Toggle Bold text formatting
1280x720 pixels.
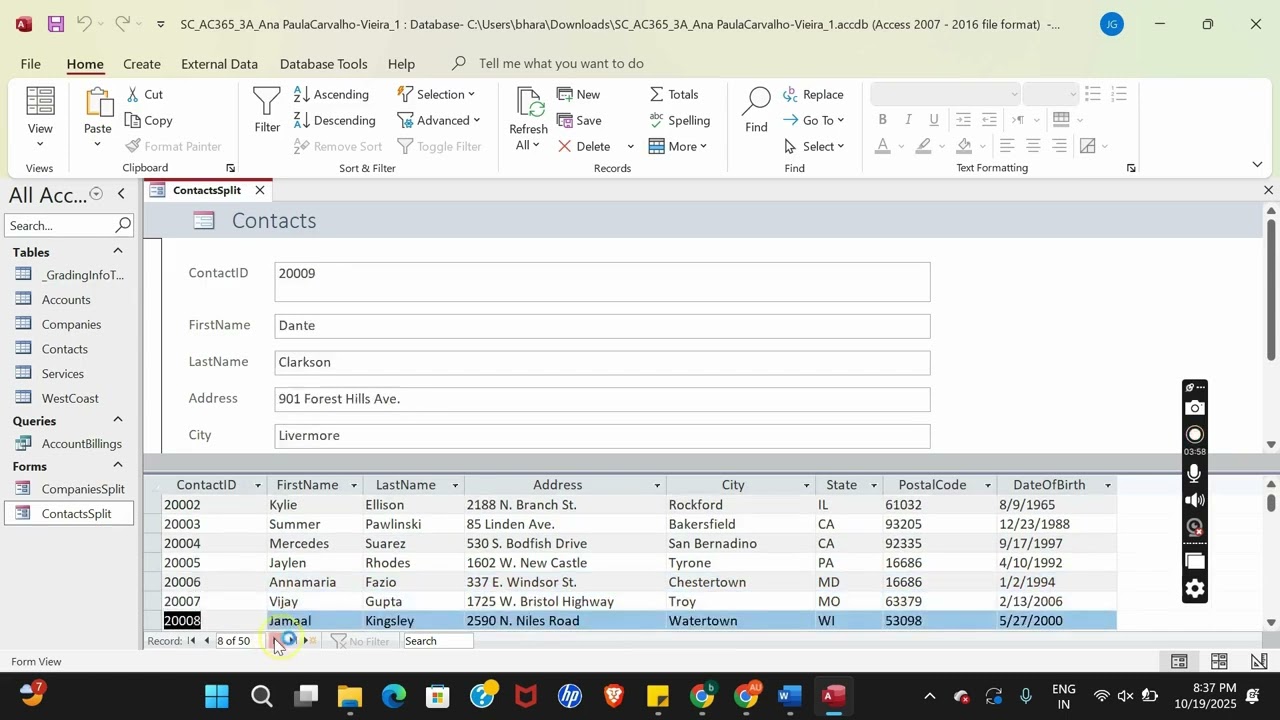pyautogui.click(x=883, y=120)
